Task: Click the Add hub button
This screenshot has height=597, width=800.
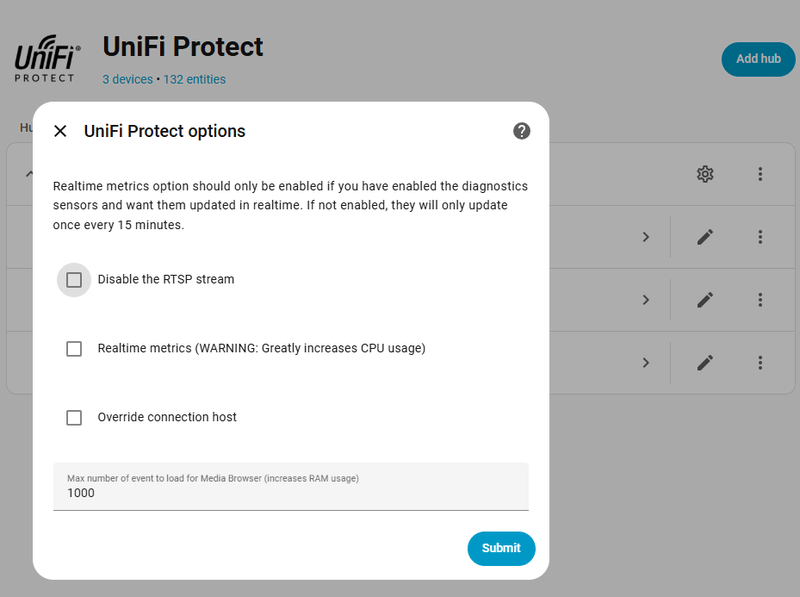Action: click(758, 59)
